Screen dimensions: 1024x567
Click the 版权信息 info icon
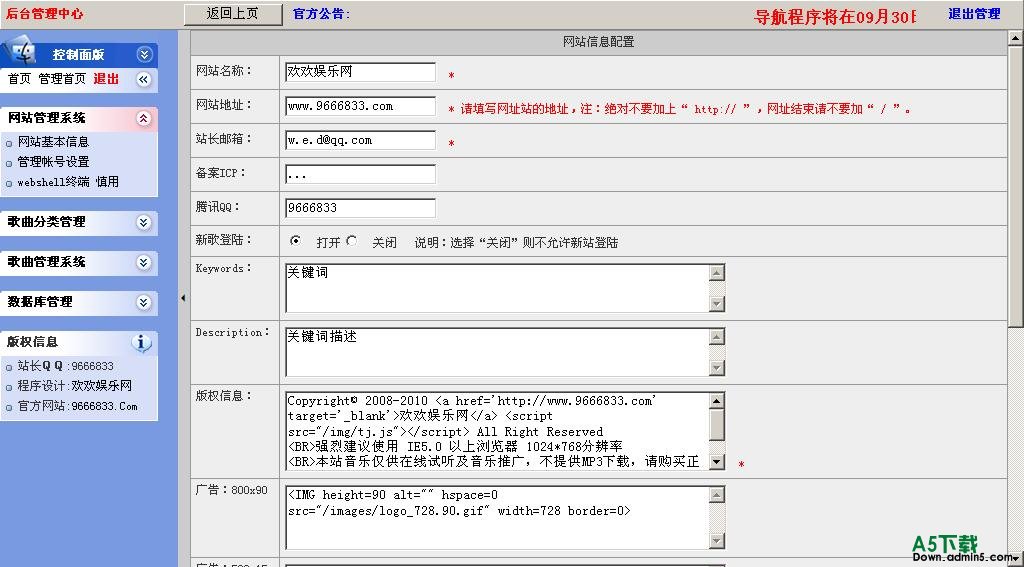click(142, 342)
